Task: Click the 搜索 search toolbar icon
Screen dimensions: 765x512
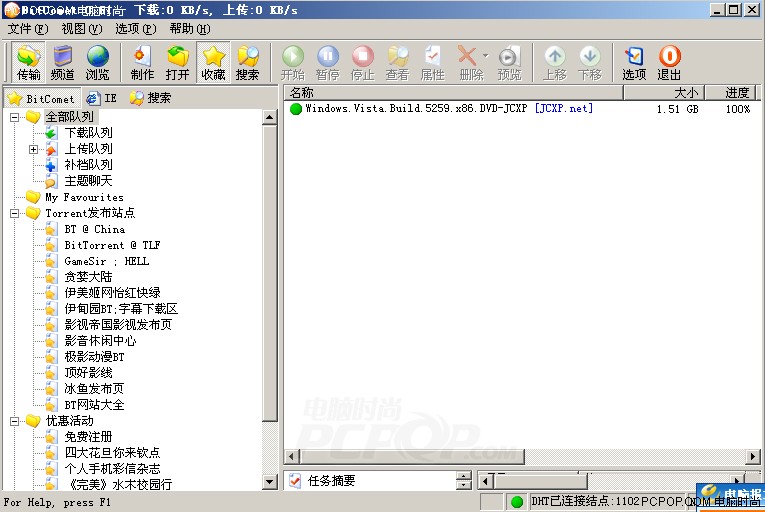Action: (247, 62)
